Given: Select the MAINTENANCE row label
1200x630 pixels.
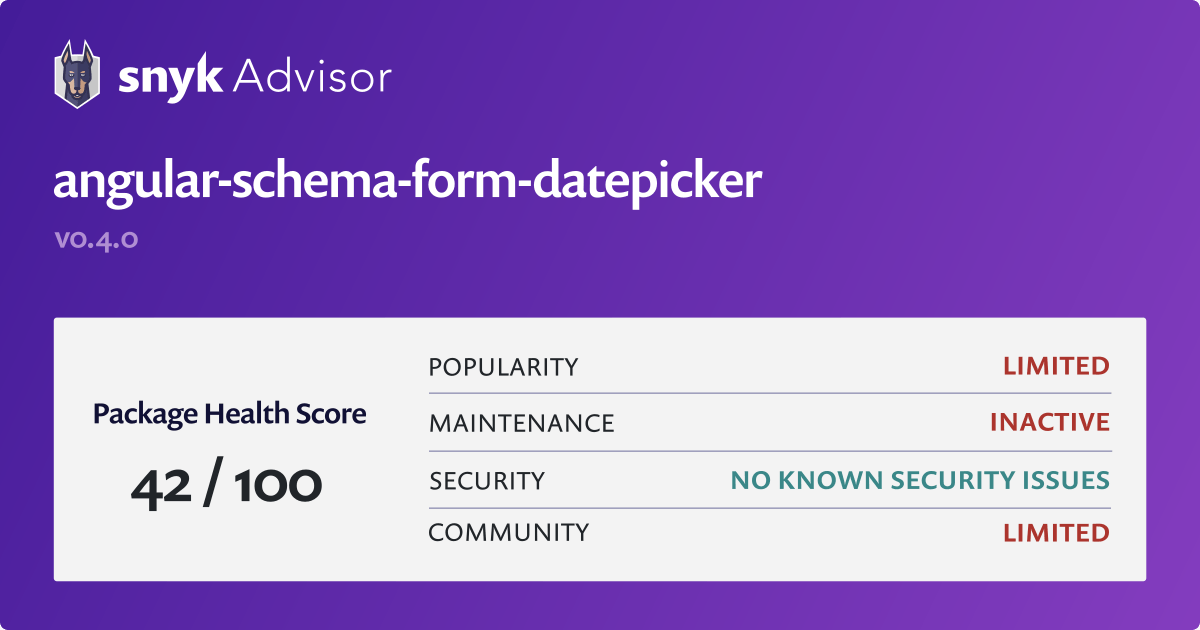Looking at the screenshot, I should point(521,423).
